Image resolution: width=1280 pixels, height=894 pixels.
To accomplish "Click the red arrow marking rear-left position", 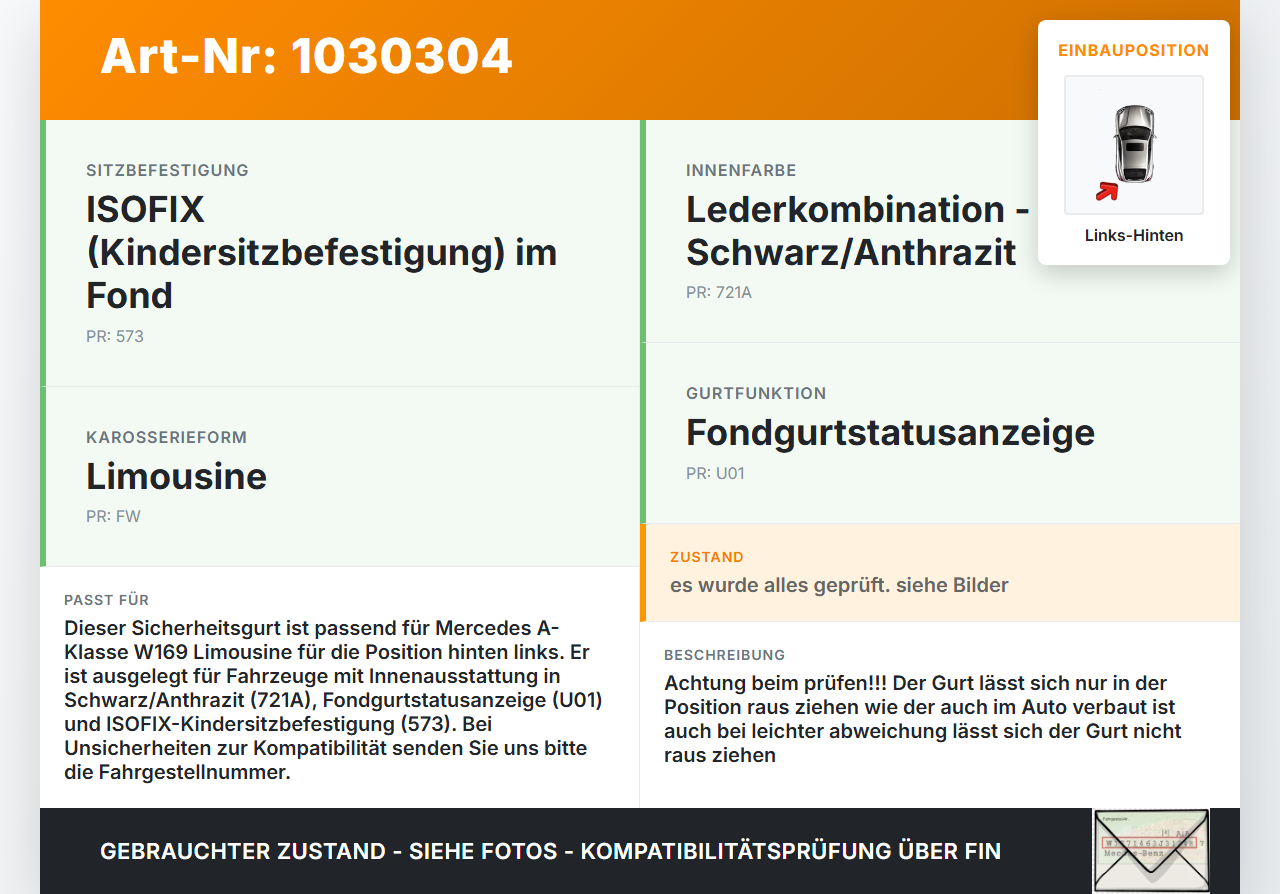I will pos(1106,191).
